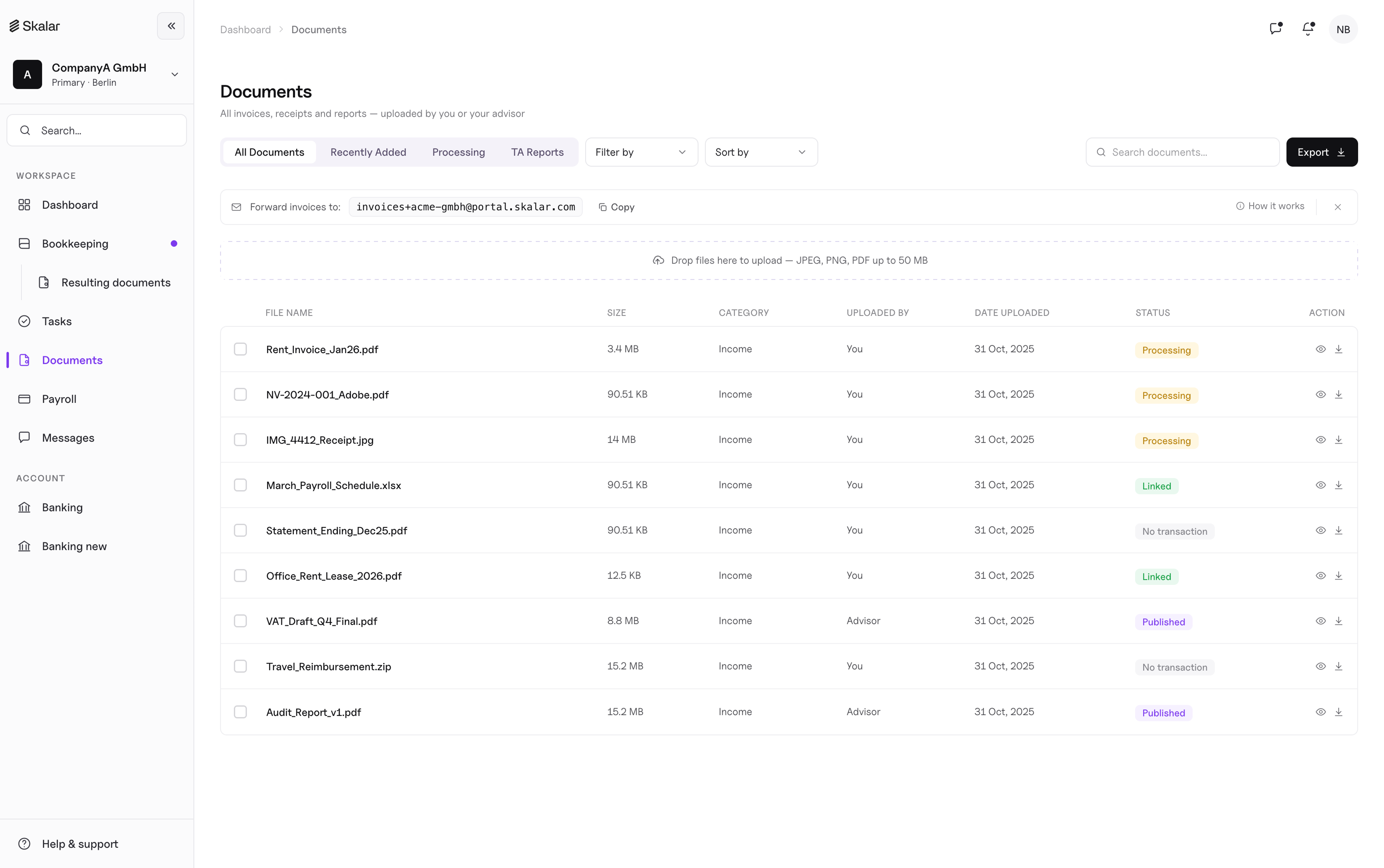1384x868 pixels.
Task: Select checkbox for NV-2024-001_Adobe.pdf
Action: click(240, 394)
